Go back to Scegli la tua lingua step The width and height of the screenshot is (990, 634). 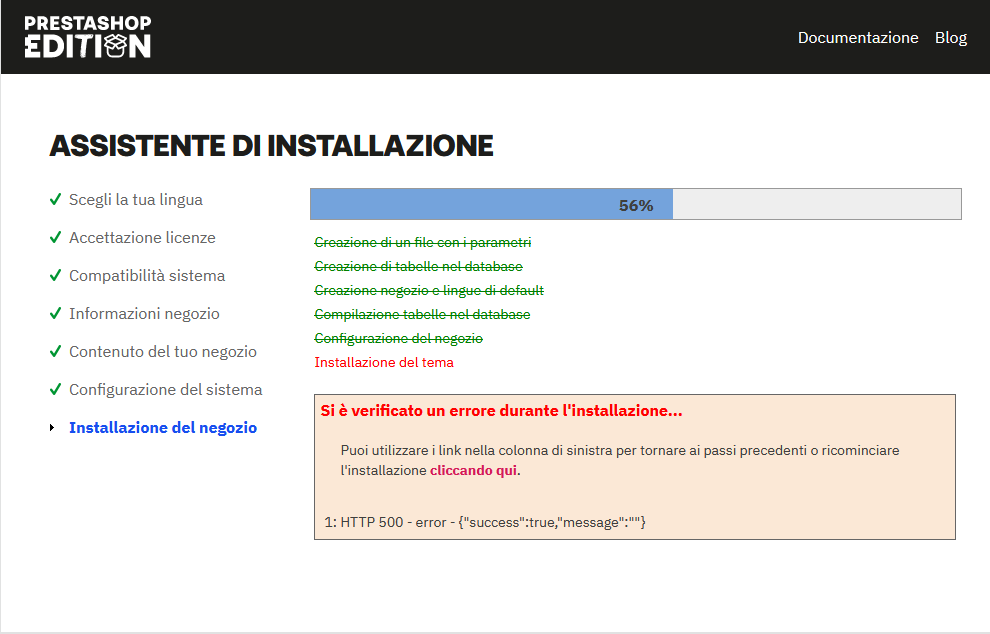[x=136, y=200]
